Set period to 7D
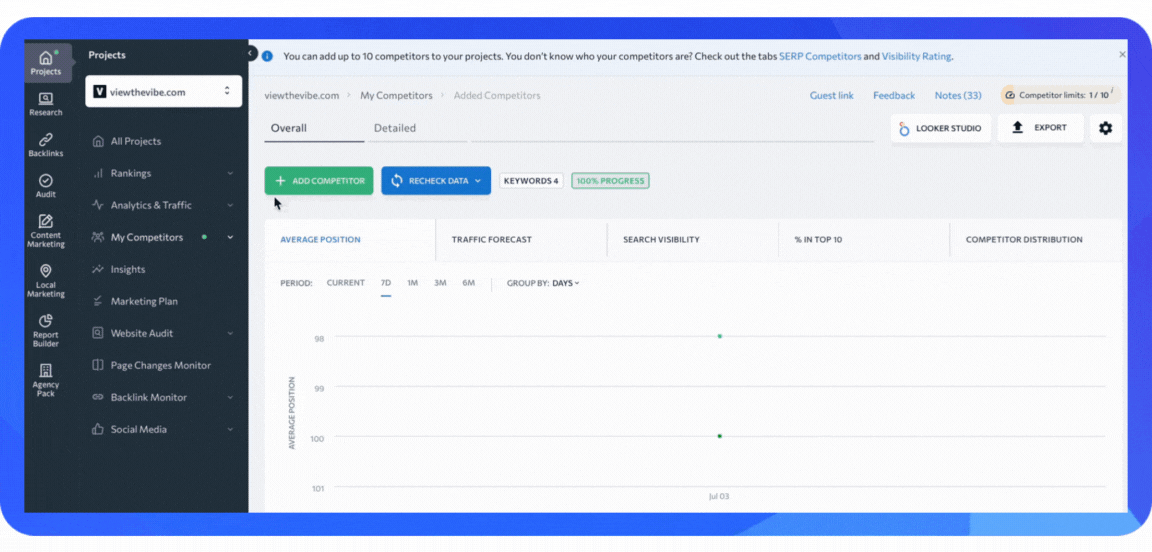The image size is (1152, 552). pos(386,283)
